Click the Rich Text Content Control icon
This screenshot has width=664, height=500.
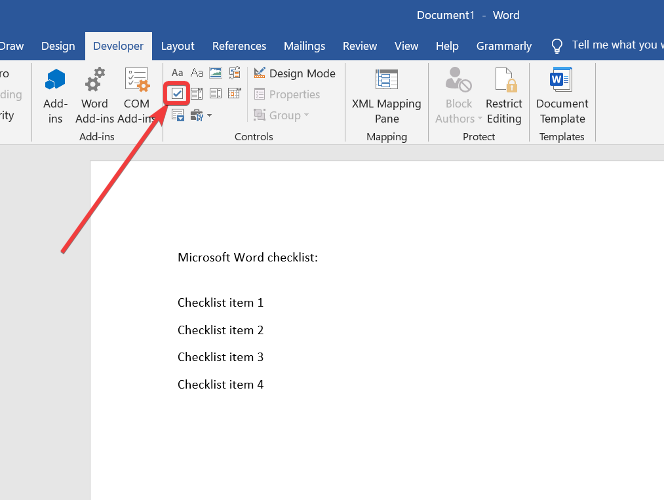[177, 73]
